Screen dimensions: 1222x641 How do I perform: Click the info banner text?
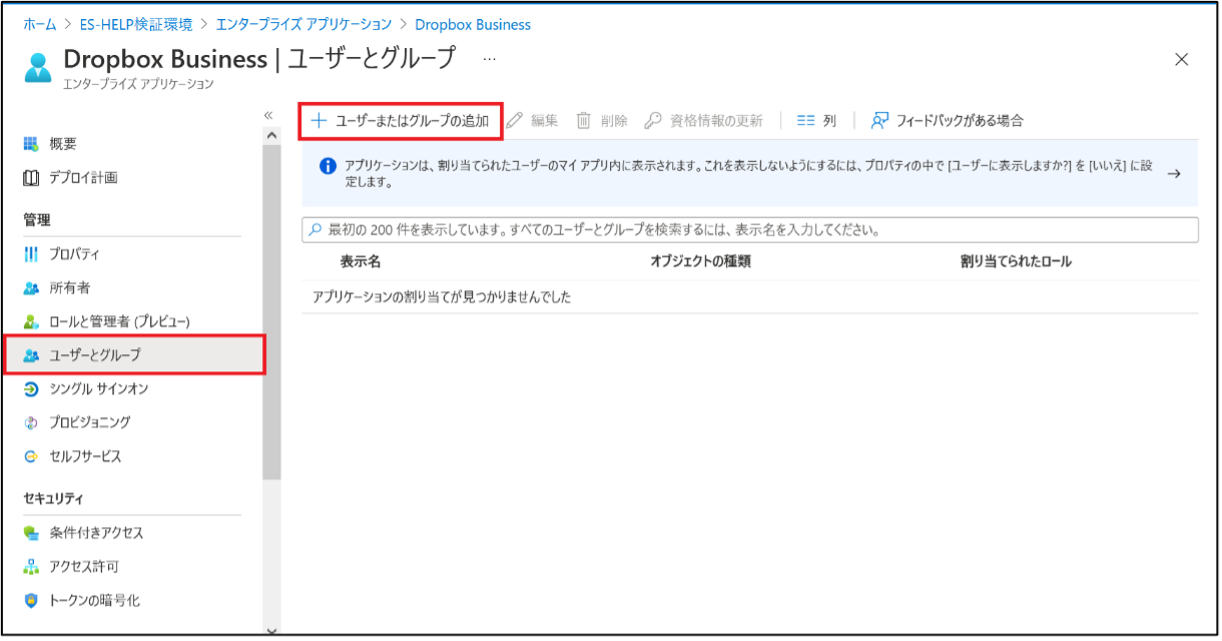click(x=748, y=174)
